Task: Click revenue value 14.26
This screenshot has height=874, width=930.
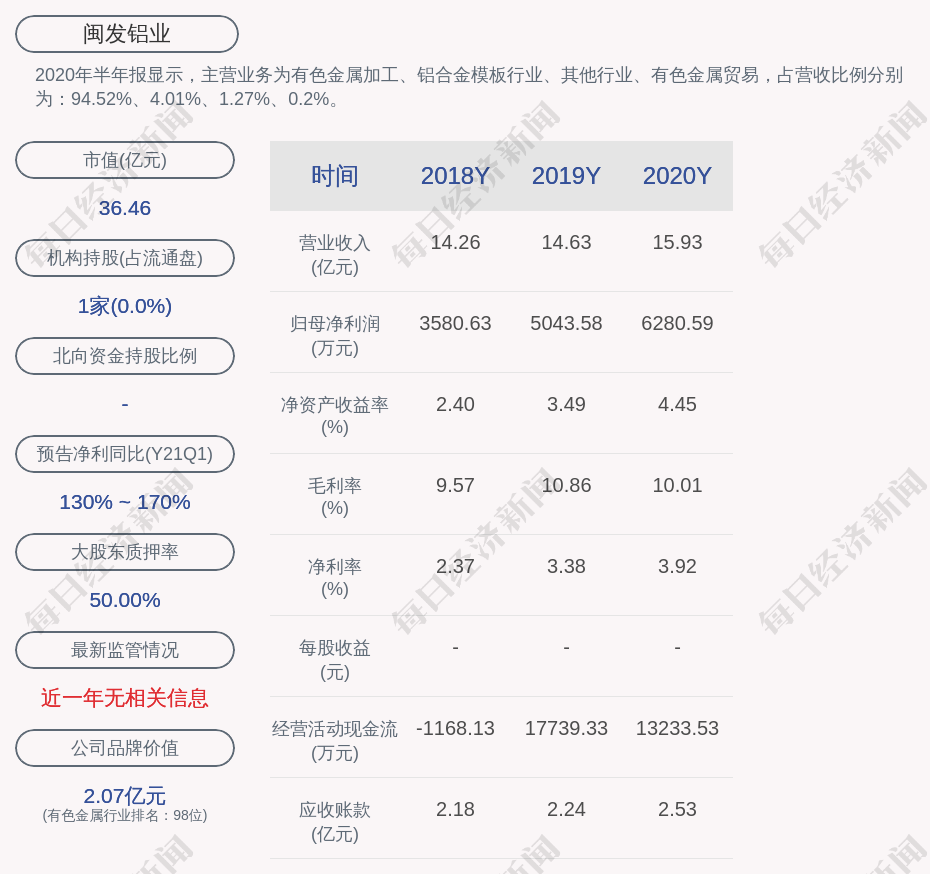Action: pyautogui.click(x=456, y=243)
